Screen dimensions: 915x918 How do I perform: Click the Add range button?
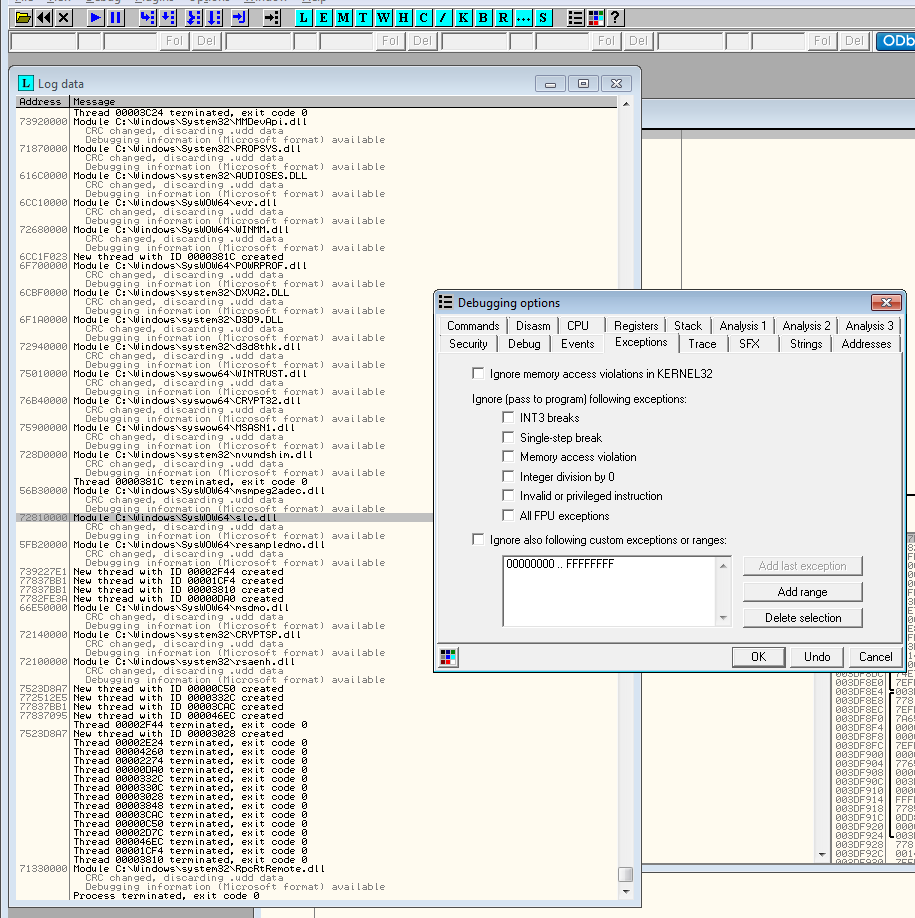point(802,591)
